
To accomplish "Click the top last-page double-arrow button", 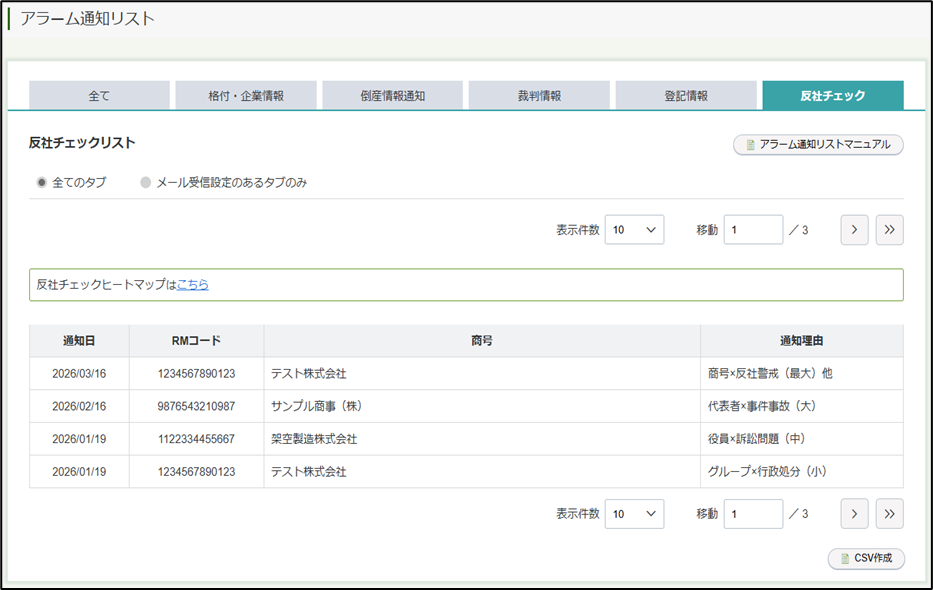I will (x=889, y=230).
